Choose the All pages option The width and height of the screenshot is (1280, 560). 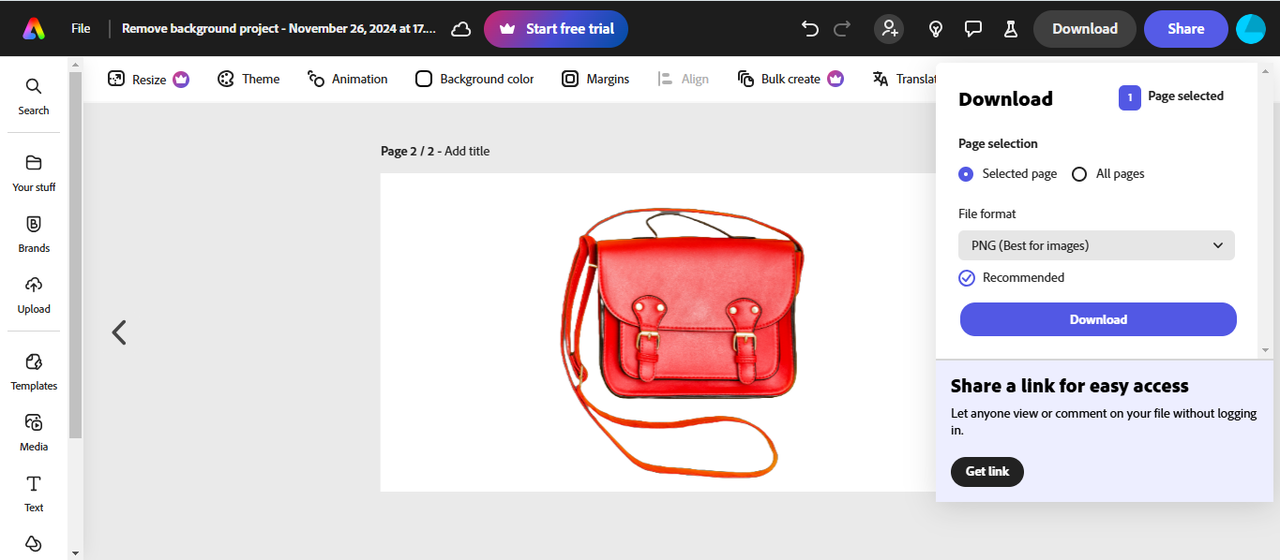pyautogui.click(x=1108, y=174)
